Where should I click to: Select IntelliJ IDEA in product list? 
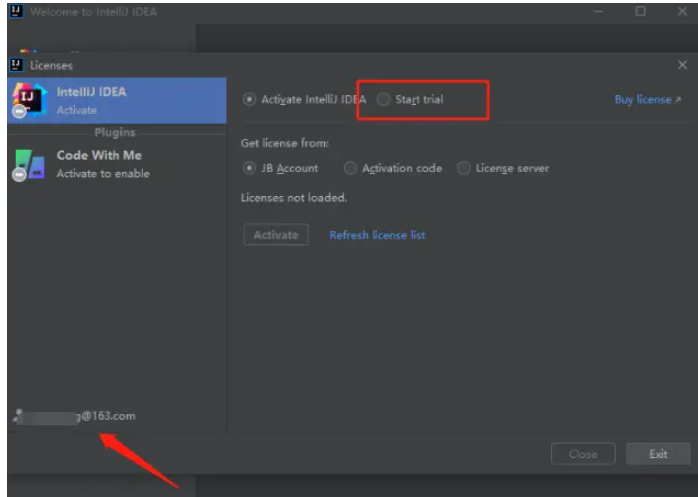pyautogui.click(x=117, y=101)
